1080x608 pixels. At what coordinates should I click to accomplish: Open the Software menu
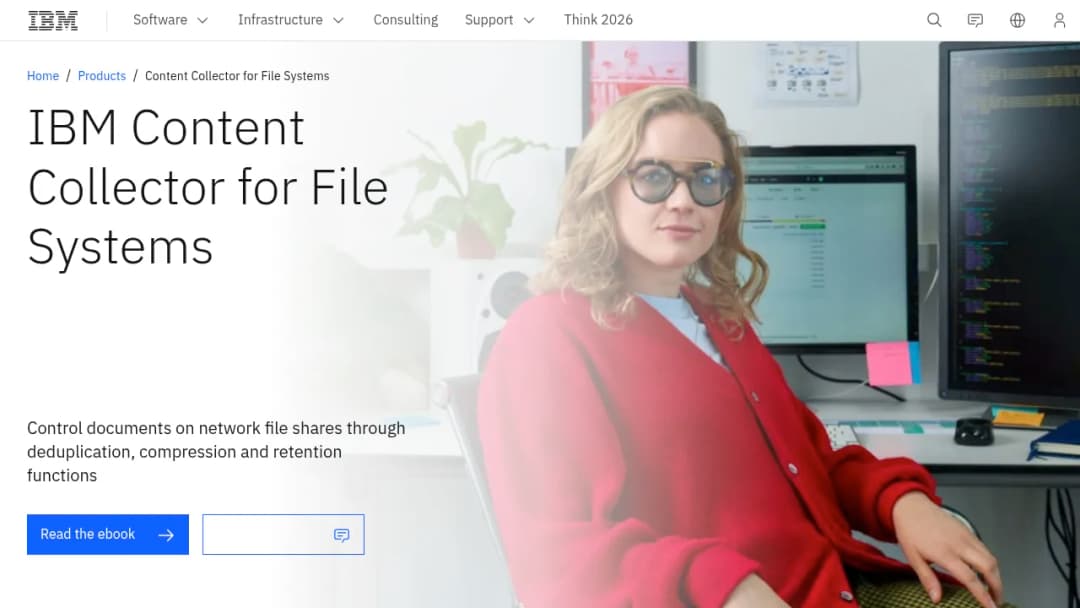point(170,20)
